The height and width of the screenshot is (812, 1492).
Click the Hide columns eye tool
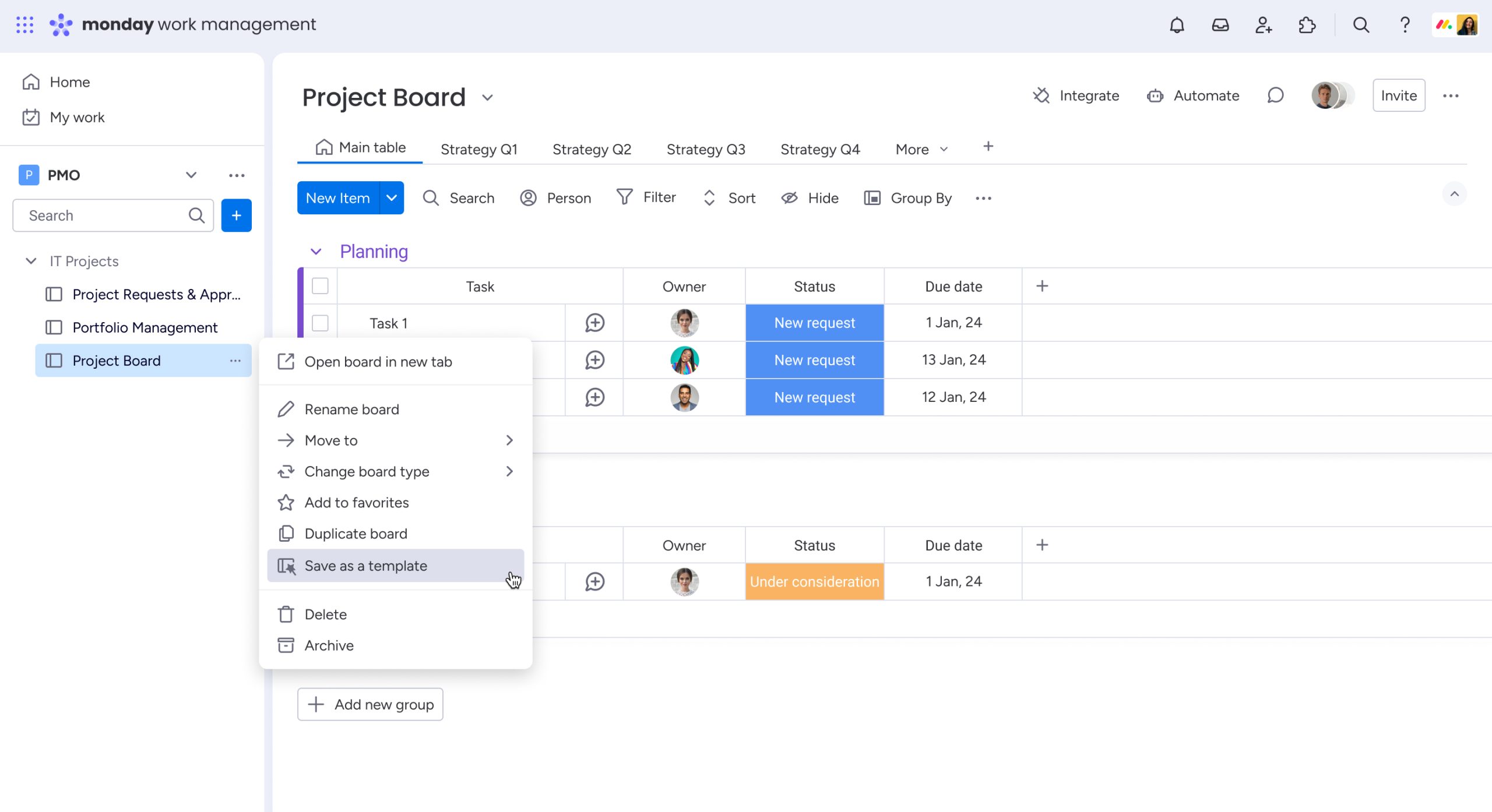click(x=810, y=198)
